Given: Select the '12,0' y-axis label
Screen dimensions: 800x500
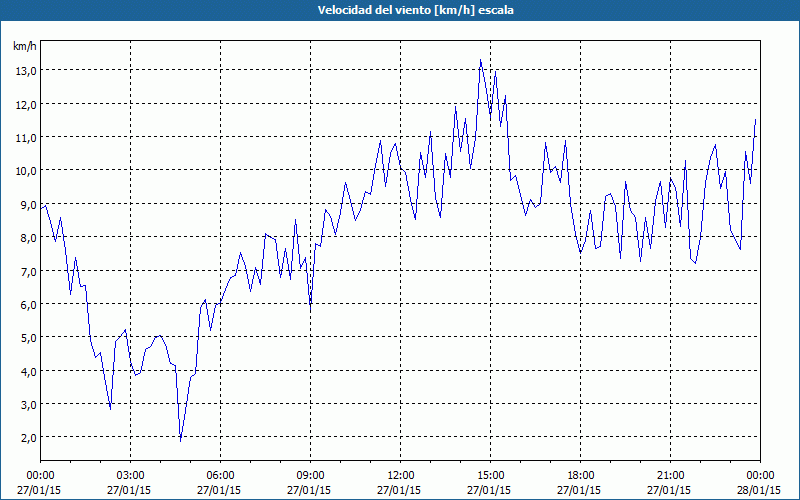Looking at the screenshot, I should tap(26, 105).
